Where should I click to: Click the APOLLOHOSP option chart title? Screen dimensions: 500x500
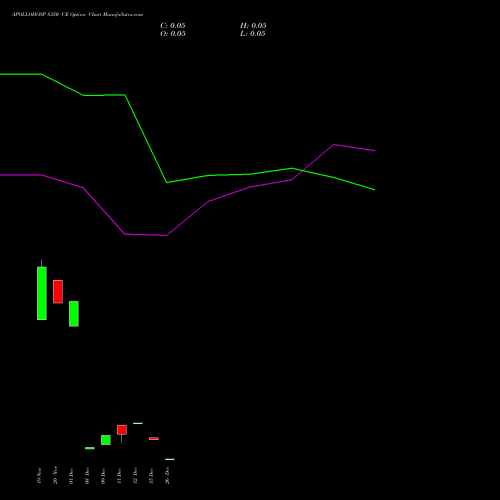78,15
